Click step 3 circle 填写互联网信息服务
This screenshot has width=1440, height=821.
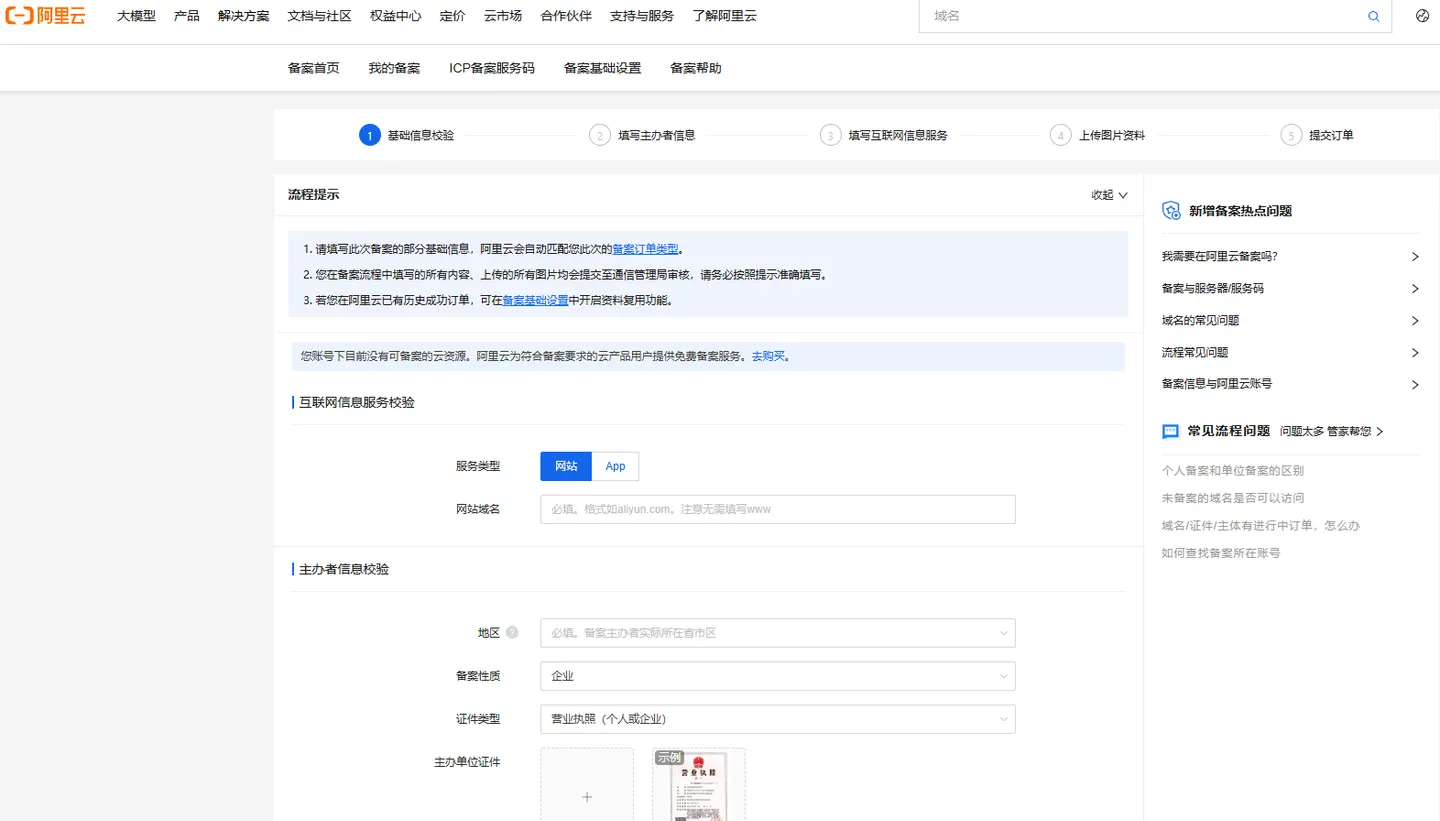(831, 135)
